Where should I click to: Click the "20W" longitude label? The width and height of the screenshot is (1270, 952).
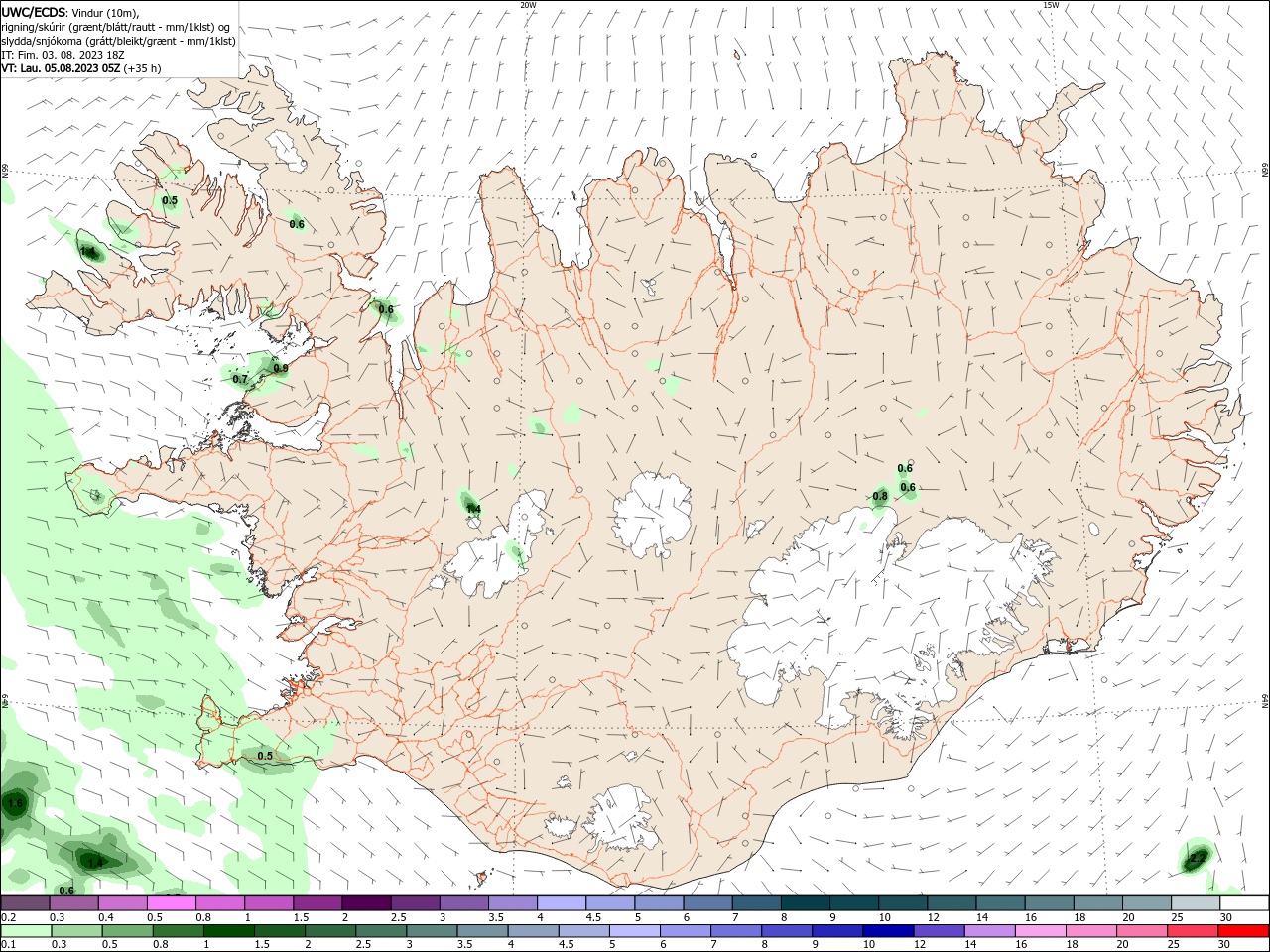pos(529,5)
